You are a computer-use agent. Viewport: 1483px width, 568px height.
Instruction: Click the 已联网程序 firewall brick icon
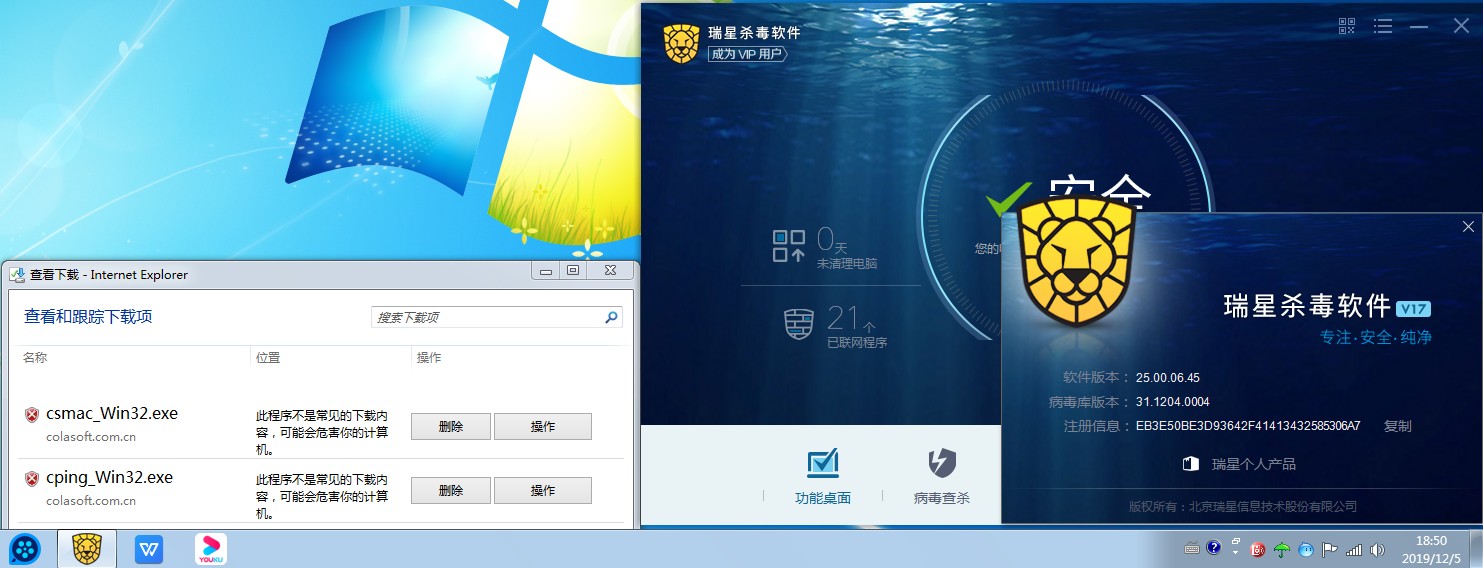tap(798, 325)
